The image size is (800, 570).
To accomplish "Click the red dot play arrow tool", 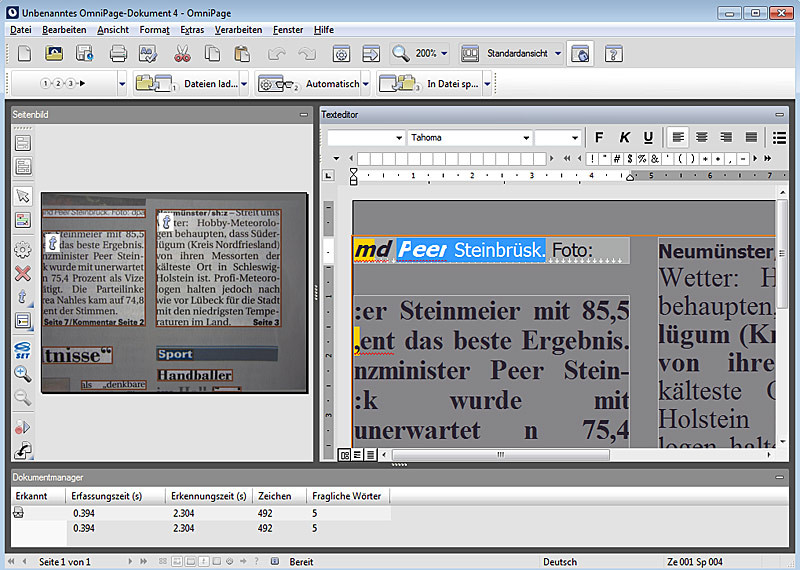I will [23, 427].
